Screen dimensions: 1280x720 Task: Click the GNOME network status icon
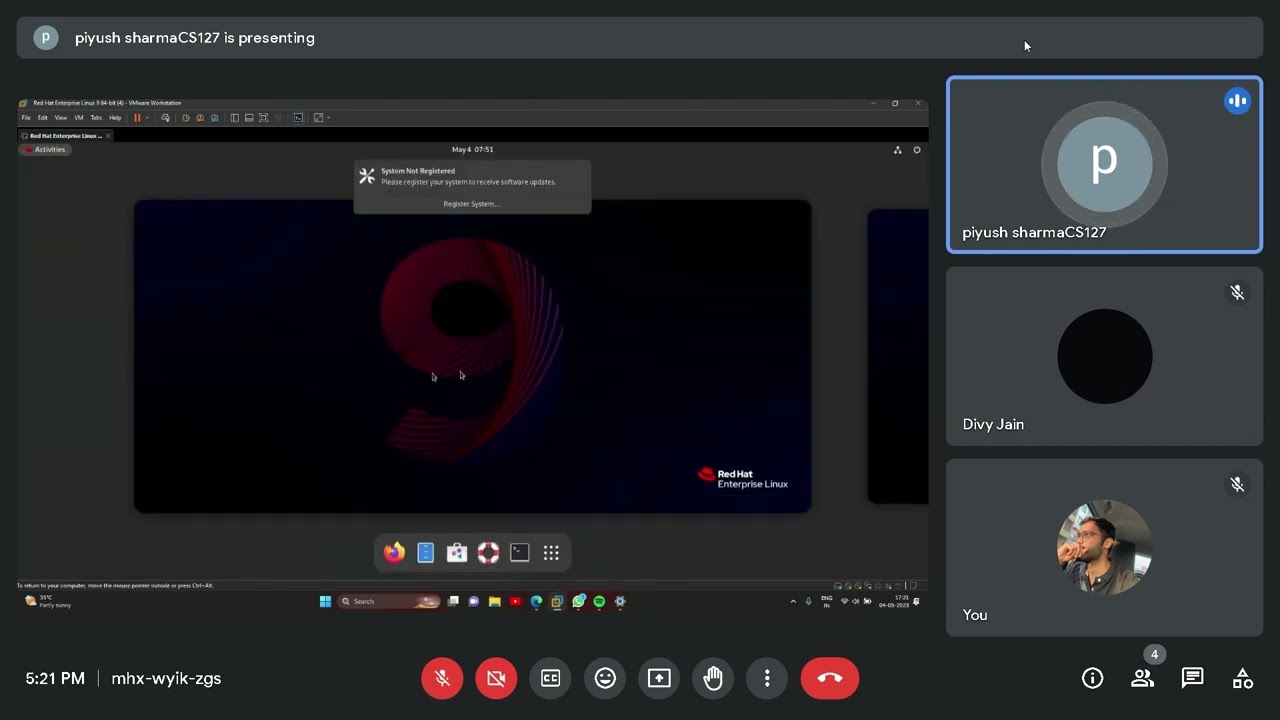click(897, 150)
